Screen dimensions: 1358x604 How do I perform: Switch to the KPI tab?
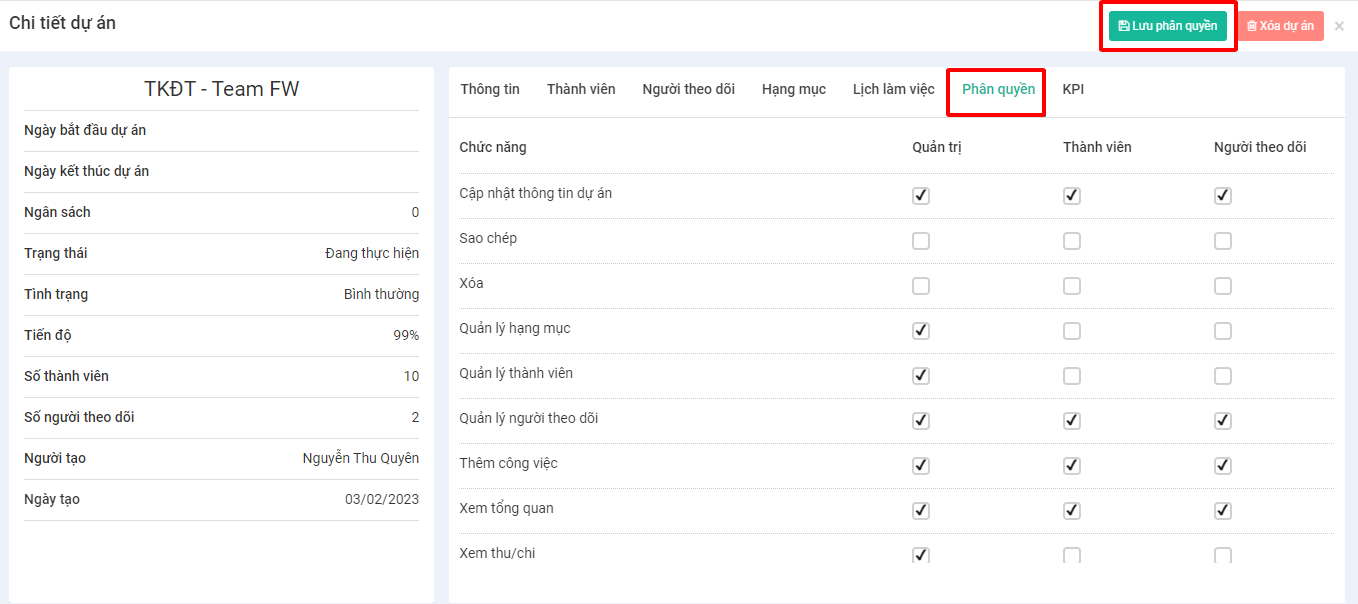point(1073,89)
